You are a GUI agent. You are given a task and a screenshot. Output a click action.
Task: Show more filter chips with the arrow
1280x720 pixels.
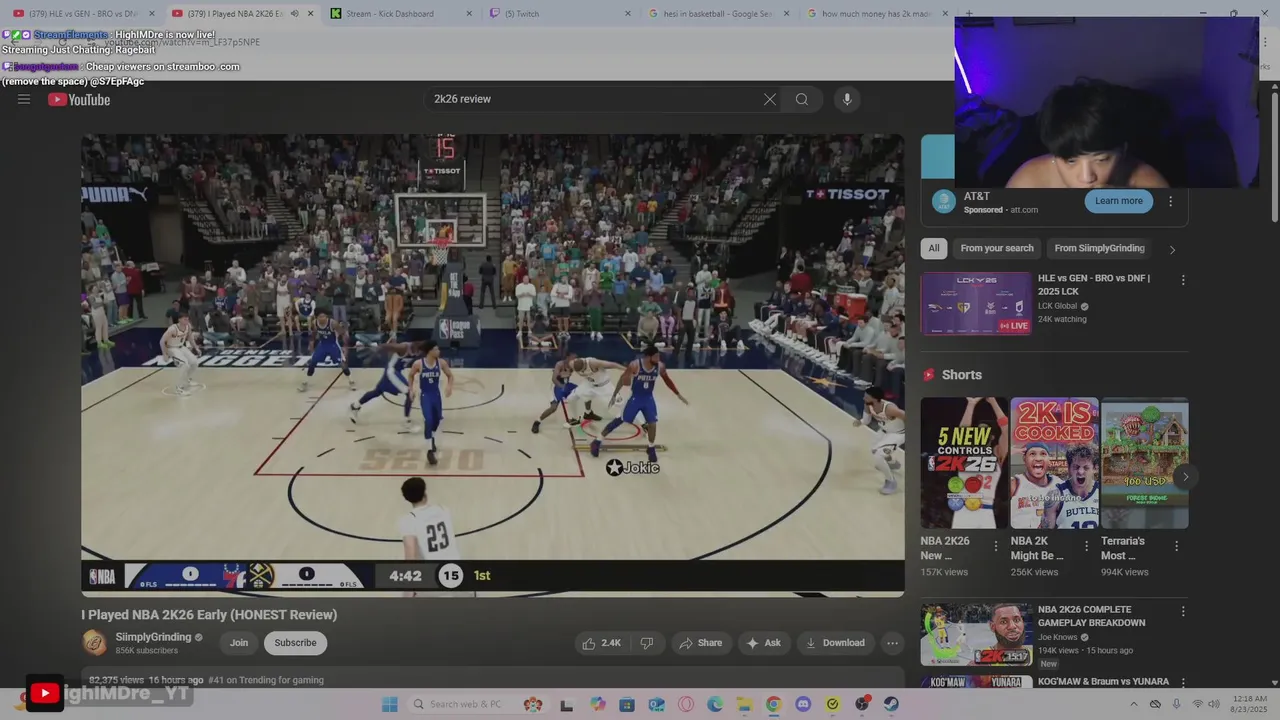coord(1172,249)
